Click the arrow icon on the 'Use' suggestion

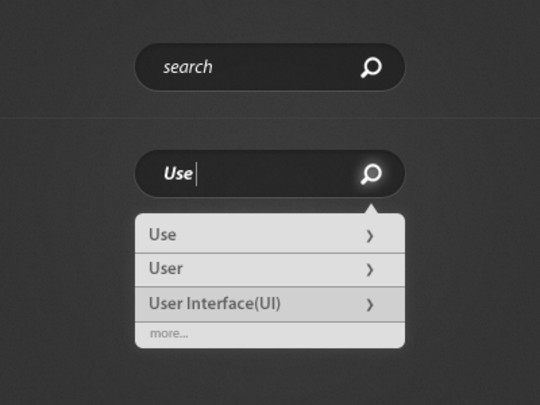pyautogui.click(x=370, y=236)
